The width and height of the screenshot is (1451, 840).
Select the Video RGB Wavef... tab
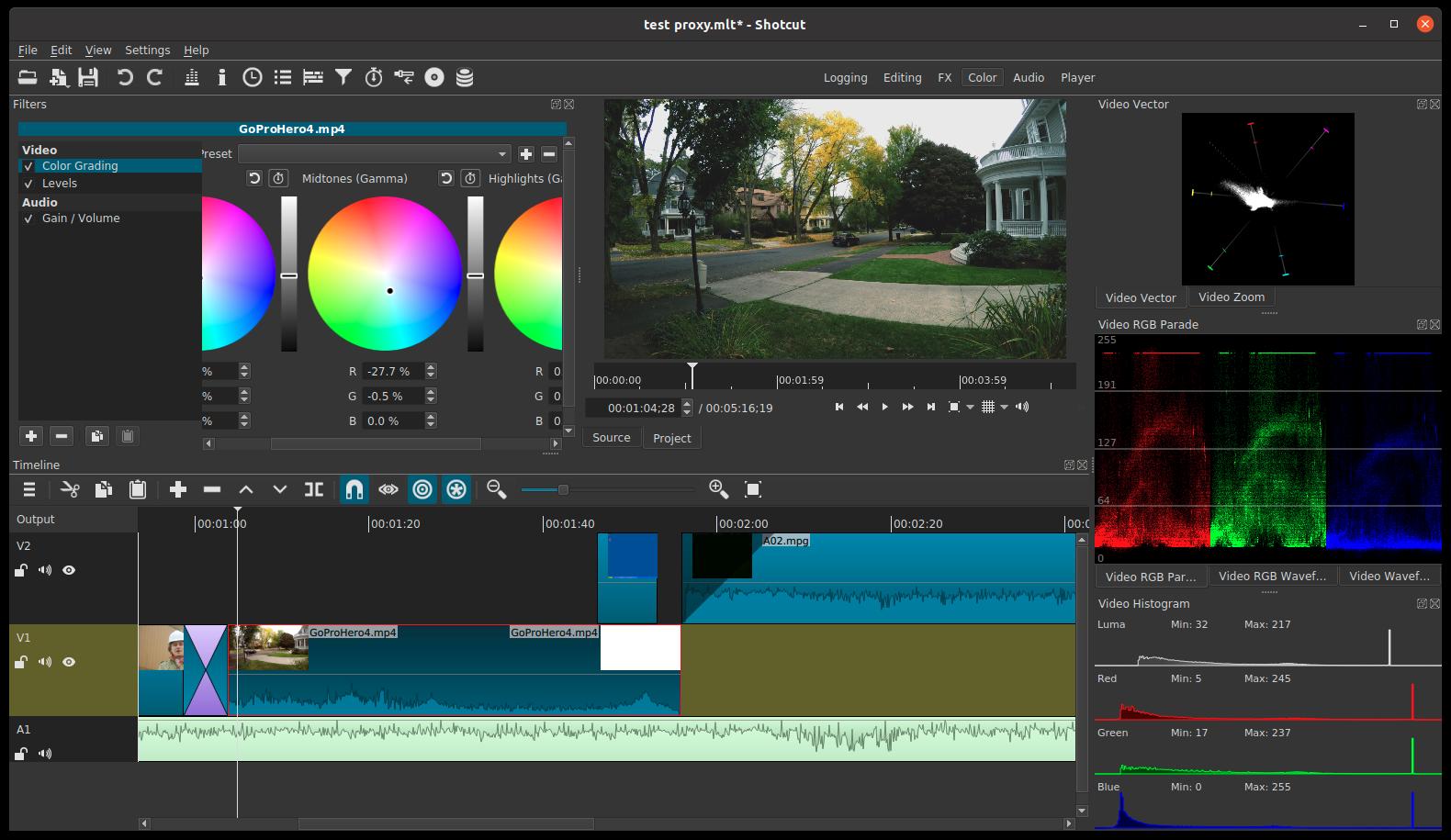click(x=1272, y=577)
